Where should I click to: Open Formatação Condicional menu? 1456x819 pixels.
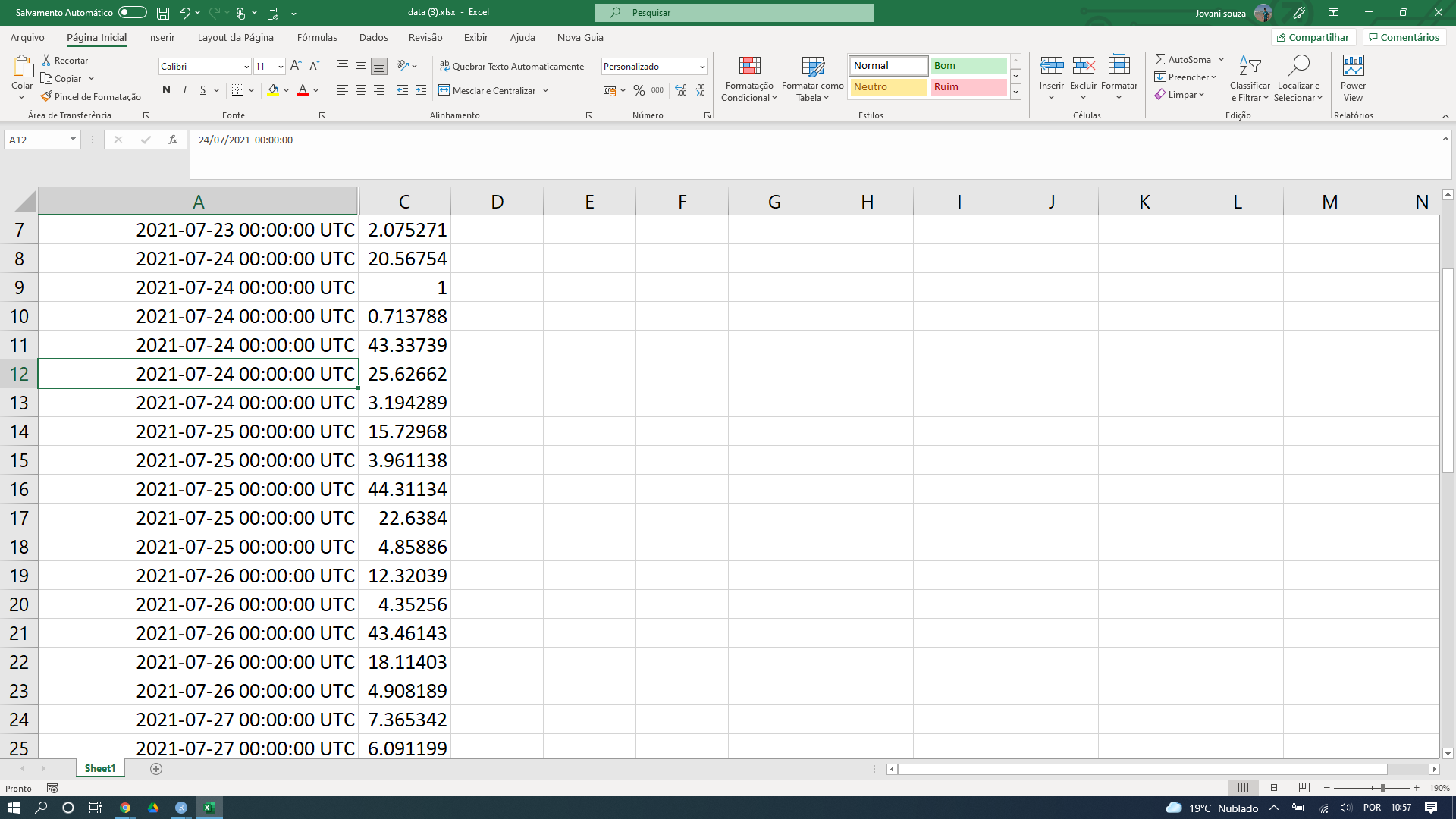pos(749,78)
